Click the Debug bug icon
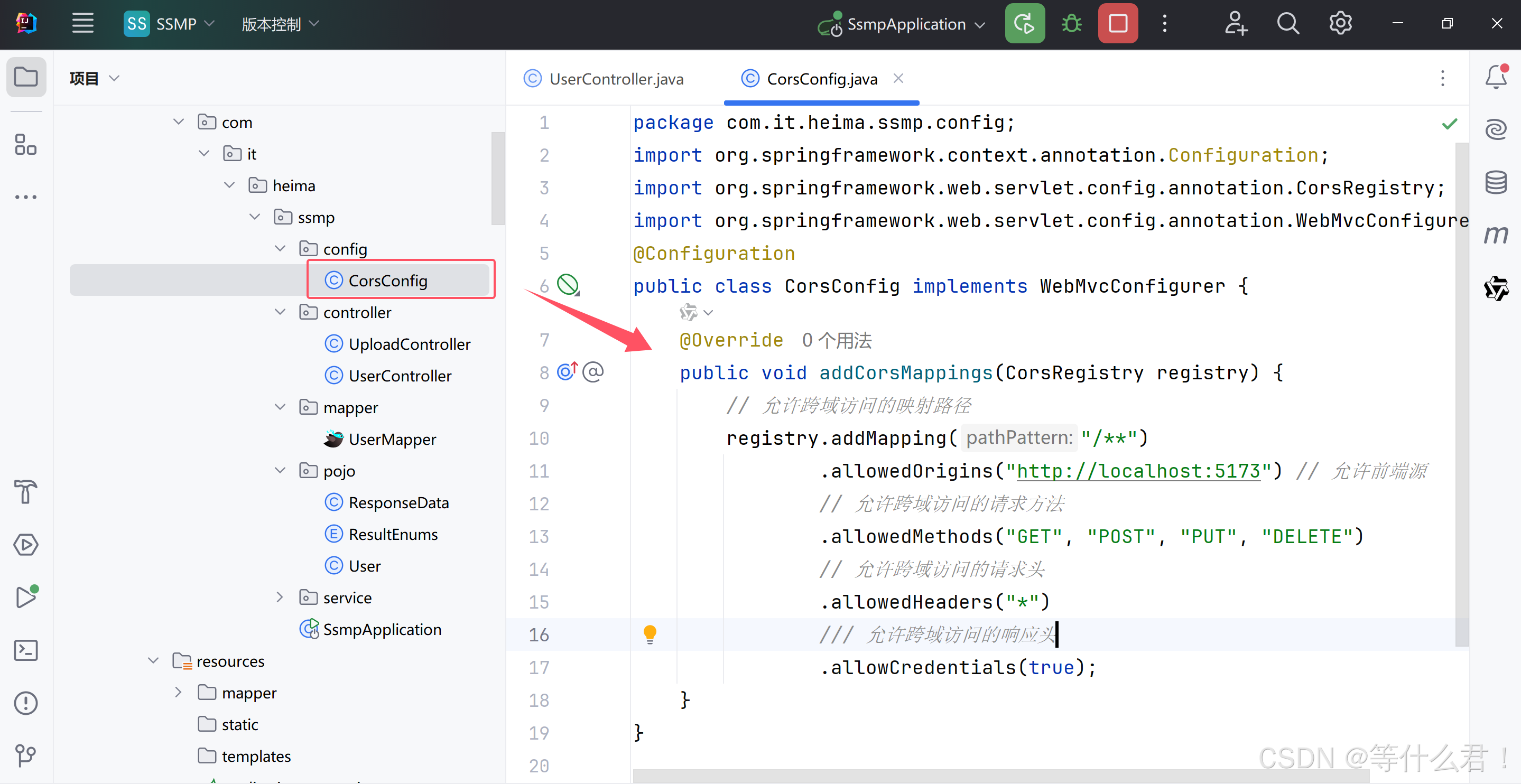This screenshot has width=1521, height=784. pos(1071,24)
